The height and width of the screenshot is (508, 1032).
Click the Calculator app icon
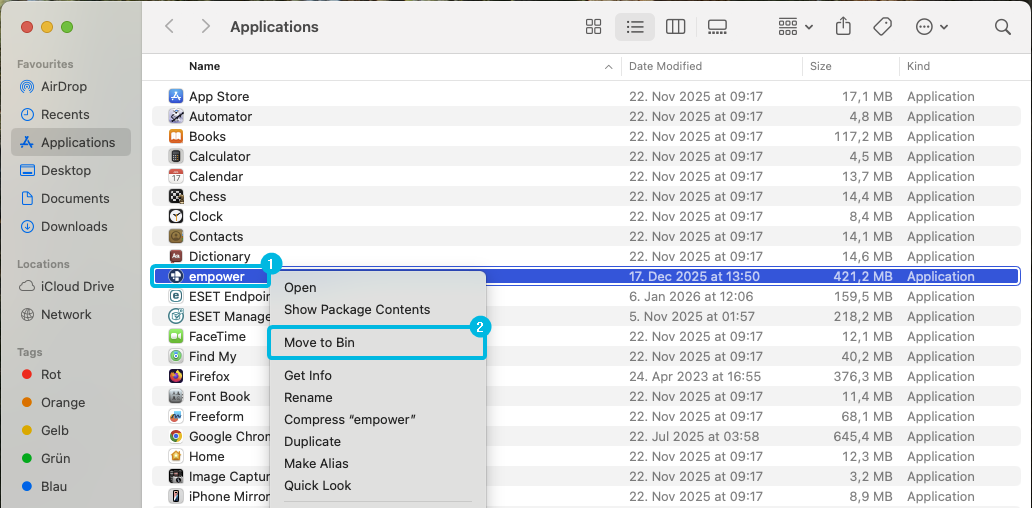coord(176,157)
